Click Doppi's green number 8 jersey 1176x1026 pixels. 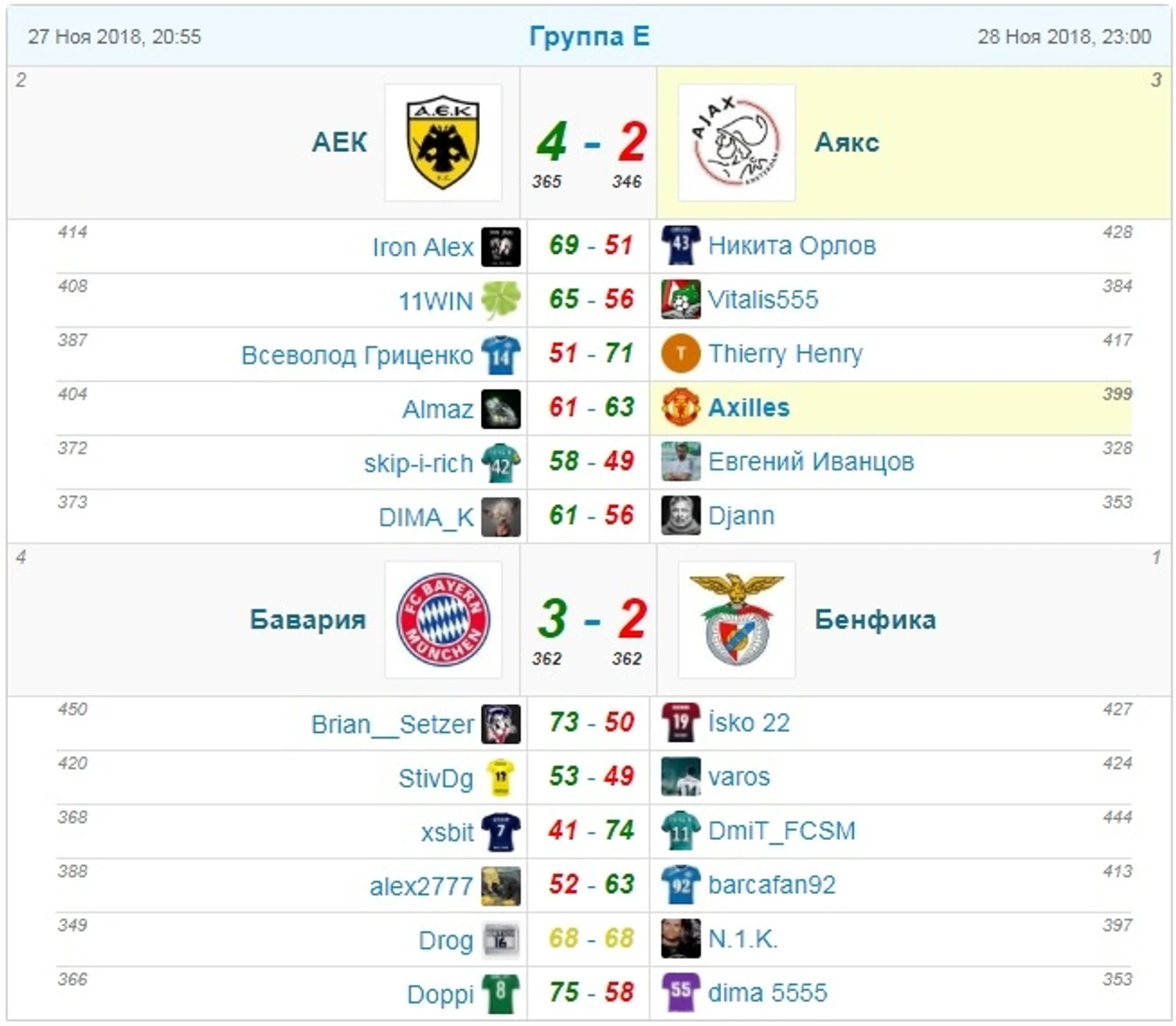pos(500,994)
